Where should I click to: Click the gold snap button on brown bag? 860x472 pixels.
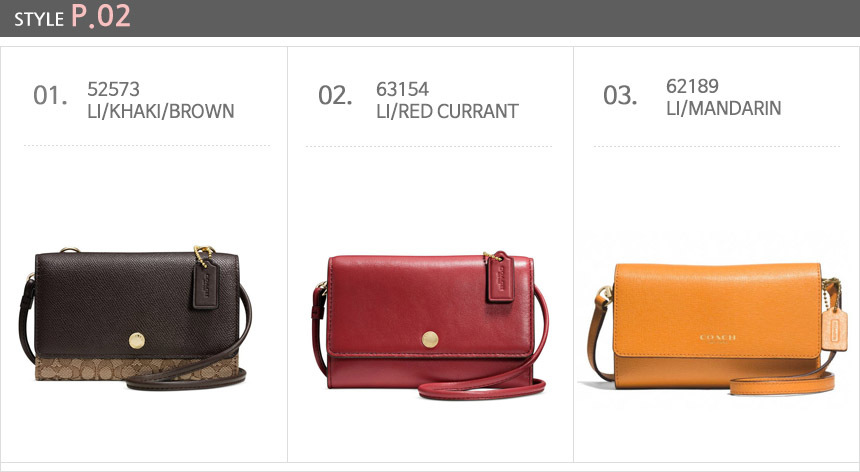pos(137,340)
